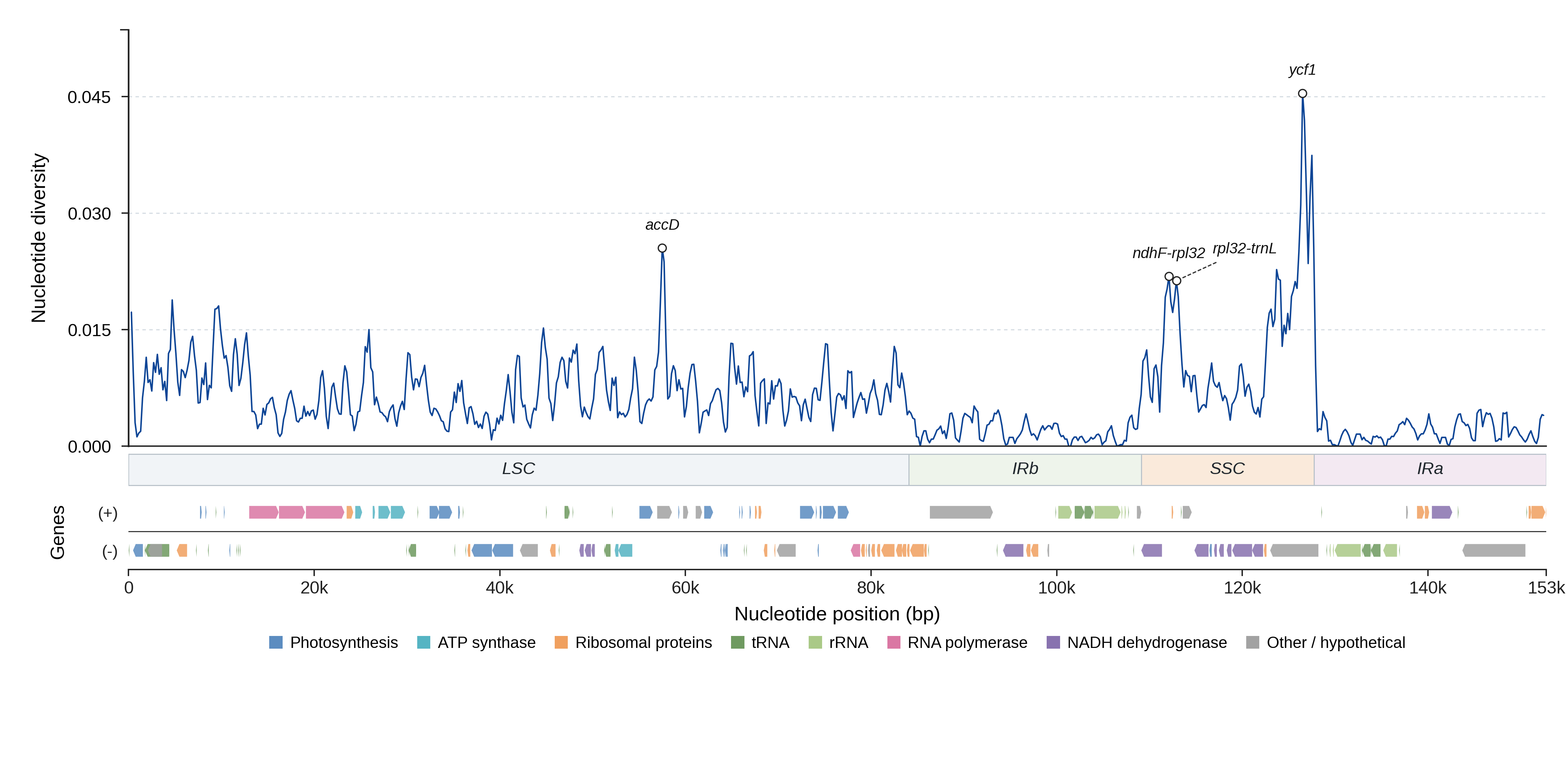Select the IRb region bar

1025,469
